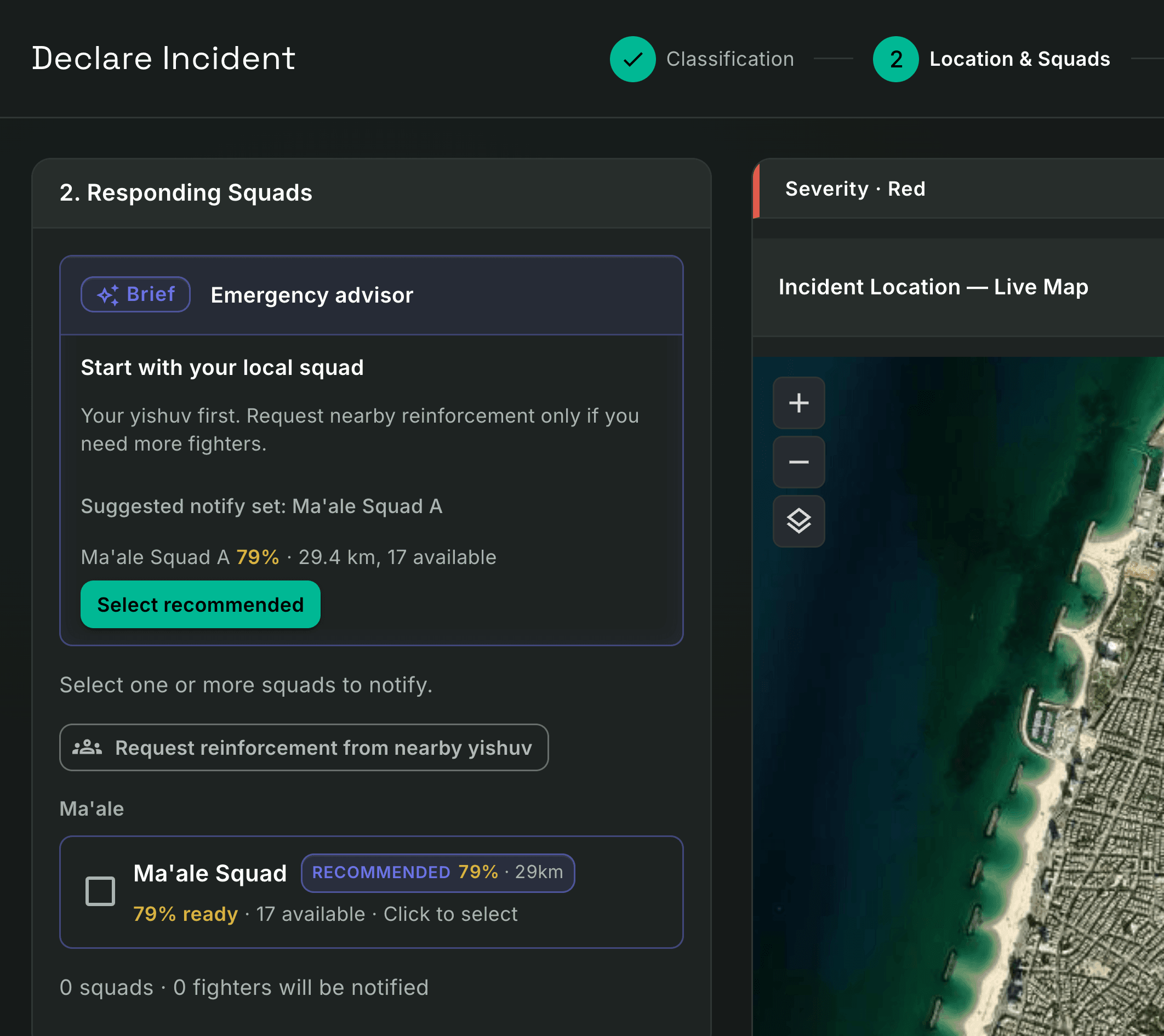The image size is (1164, 1036).
Task: Zoom out on the live map
Action: click(x=798, y=462)
